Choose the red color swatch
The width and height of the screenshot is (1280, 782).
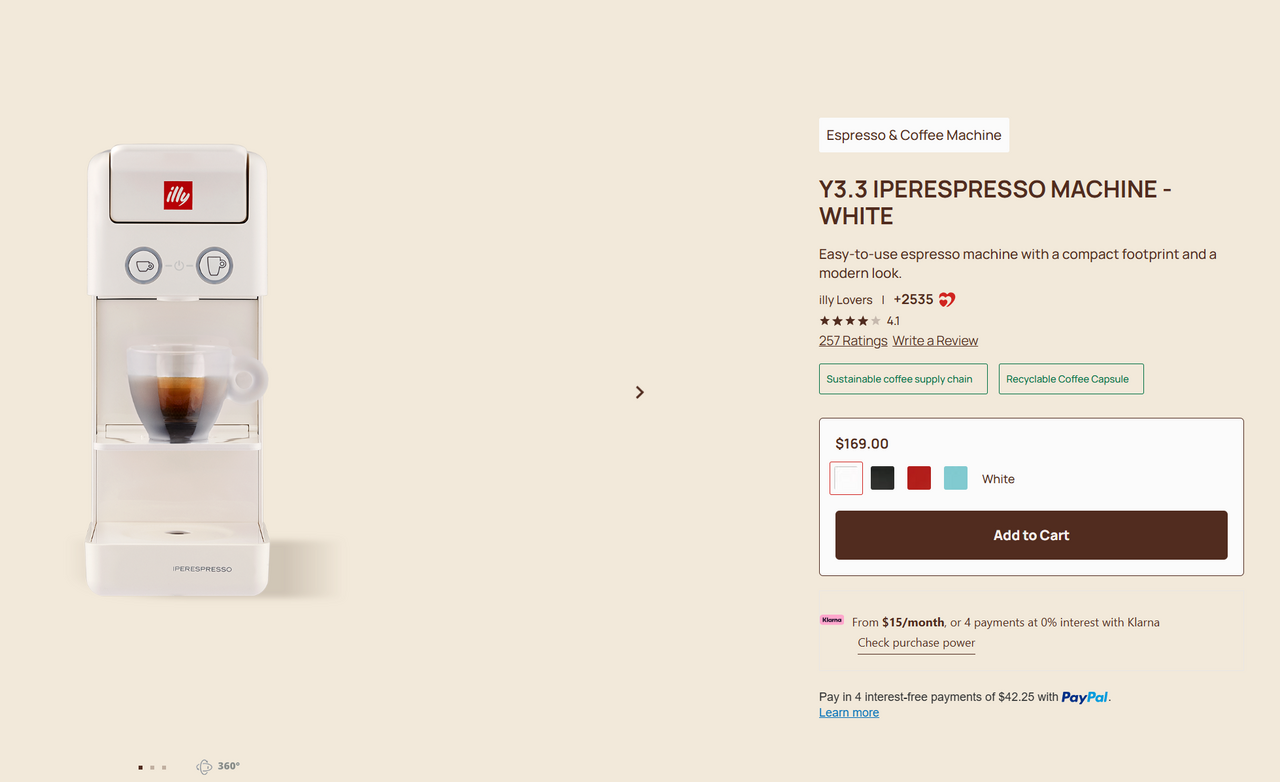(919, 478)
